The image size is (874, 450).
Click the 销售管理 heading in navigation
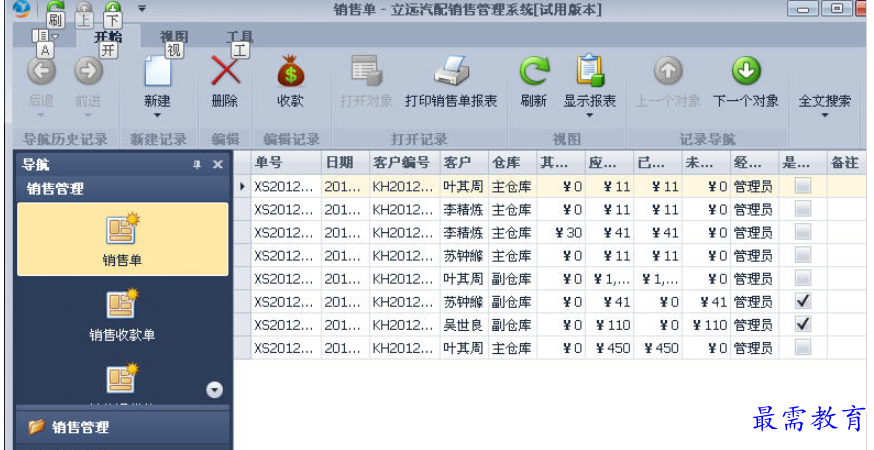122,188
